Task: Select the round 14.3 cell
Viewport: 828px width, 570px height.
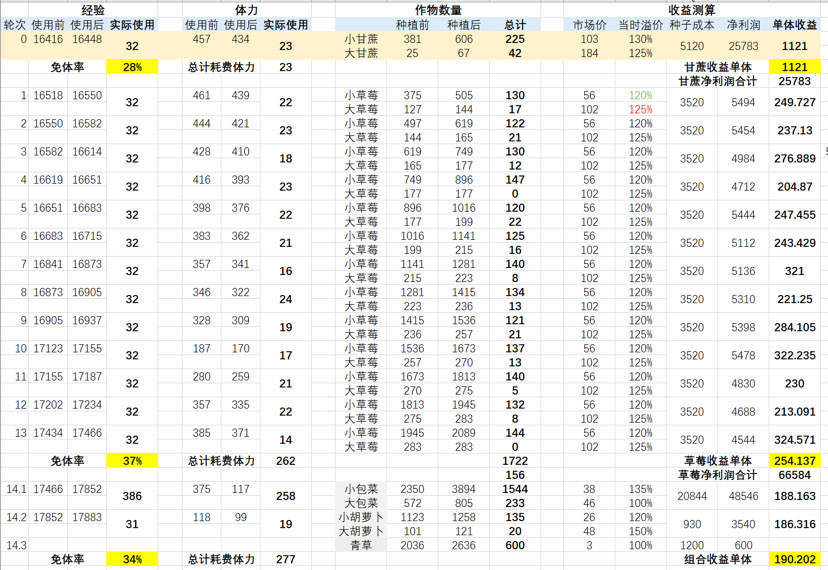Action: pyautogui.click(x=16, y=545)
